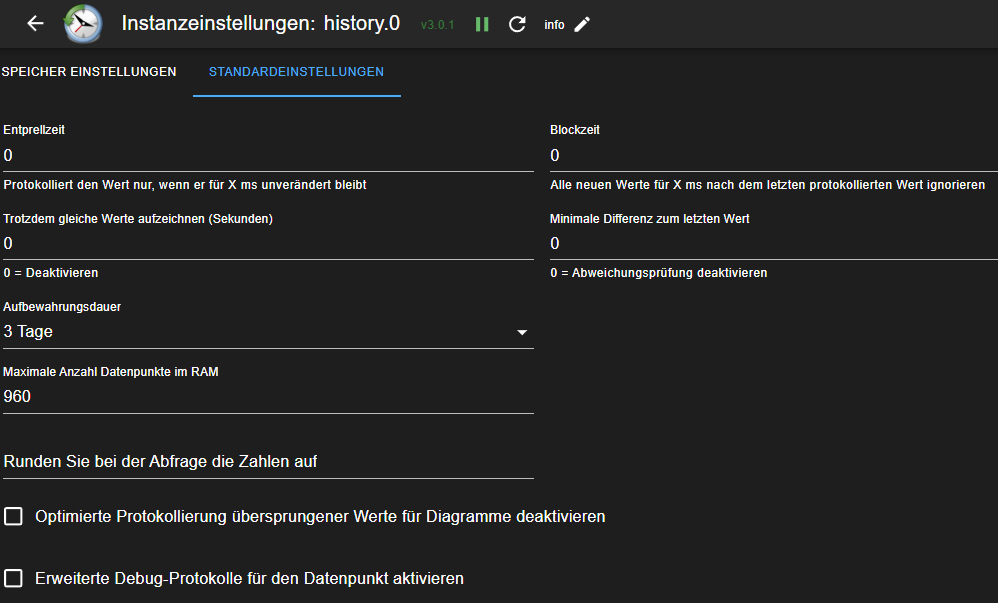The height and width of the screenshot is (603, 998).
Task: Click the Entprellzeit input field
Action: [268, 156]
